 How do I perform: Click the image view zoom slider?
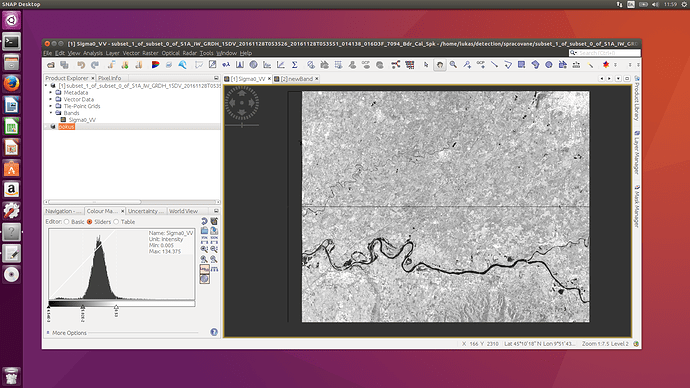(x=242, y=125)
